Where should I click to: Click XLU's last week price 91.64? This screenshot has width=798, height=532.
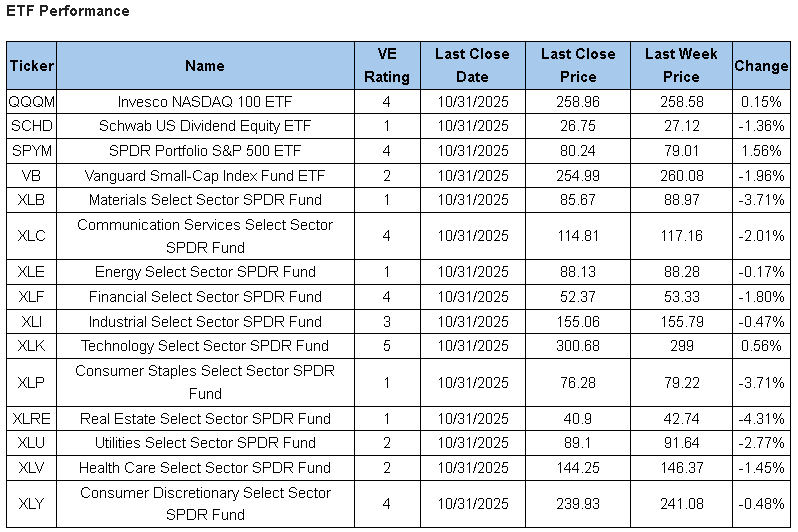coord(681,443)
